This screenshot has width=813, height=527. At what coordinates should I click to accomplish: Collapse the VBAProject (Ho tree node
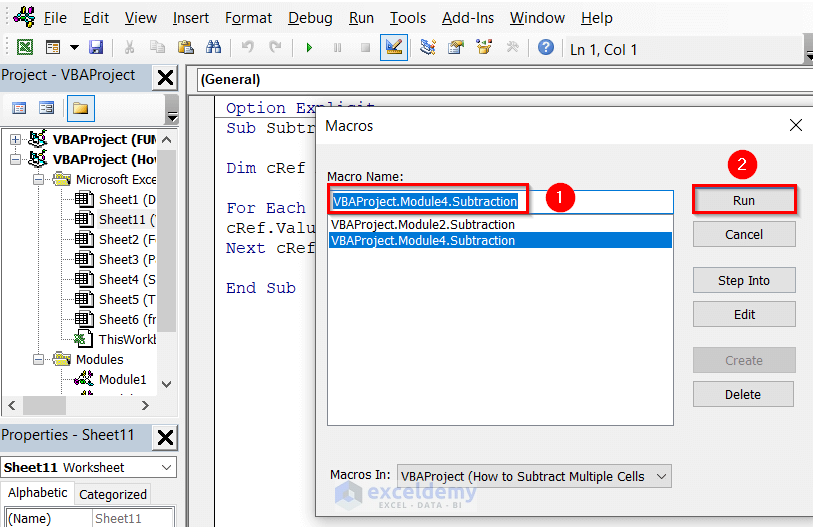coord(16,159)
